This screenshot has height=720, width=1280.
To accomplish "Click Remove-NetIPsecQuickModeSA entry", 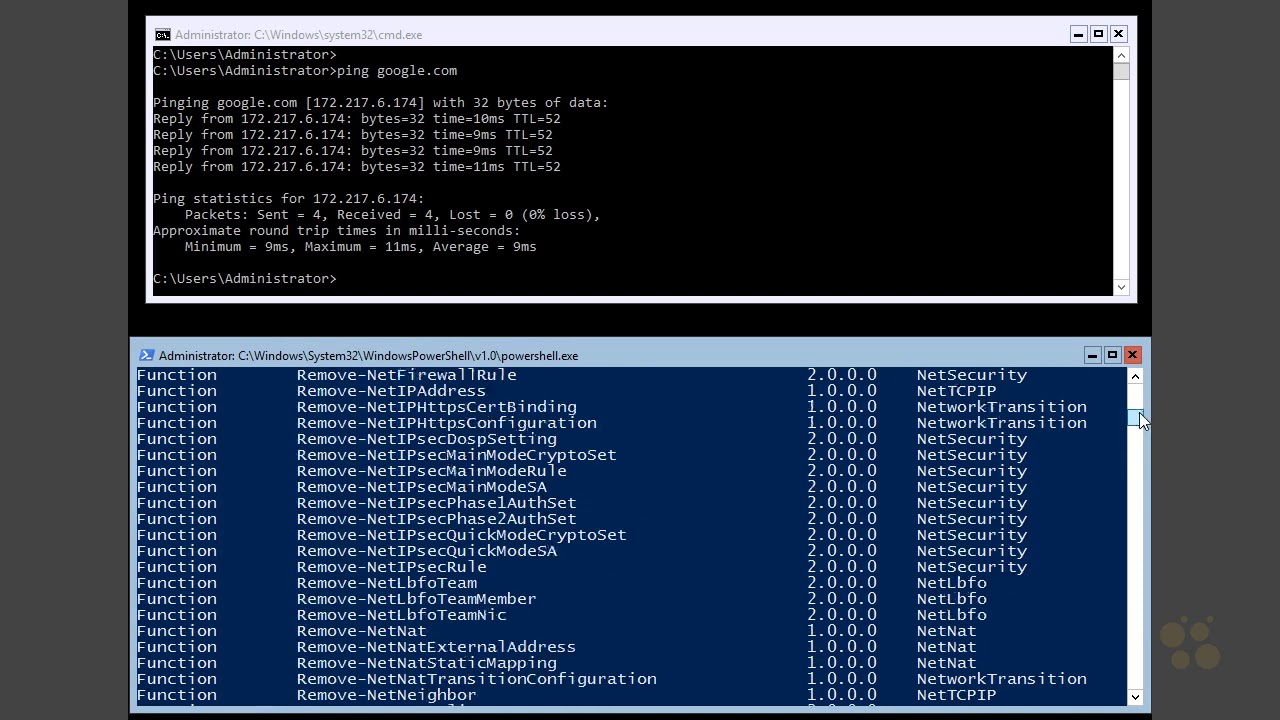I will (x=427, y=551).
